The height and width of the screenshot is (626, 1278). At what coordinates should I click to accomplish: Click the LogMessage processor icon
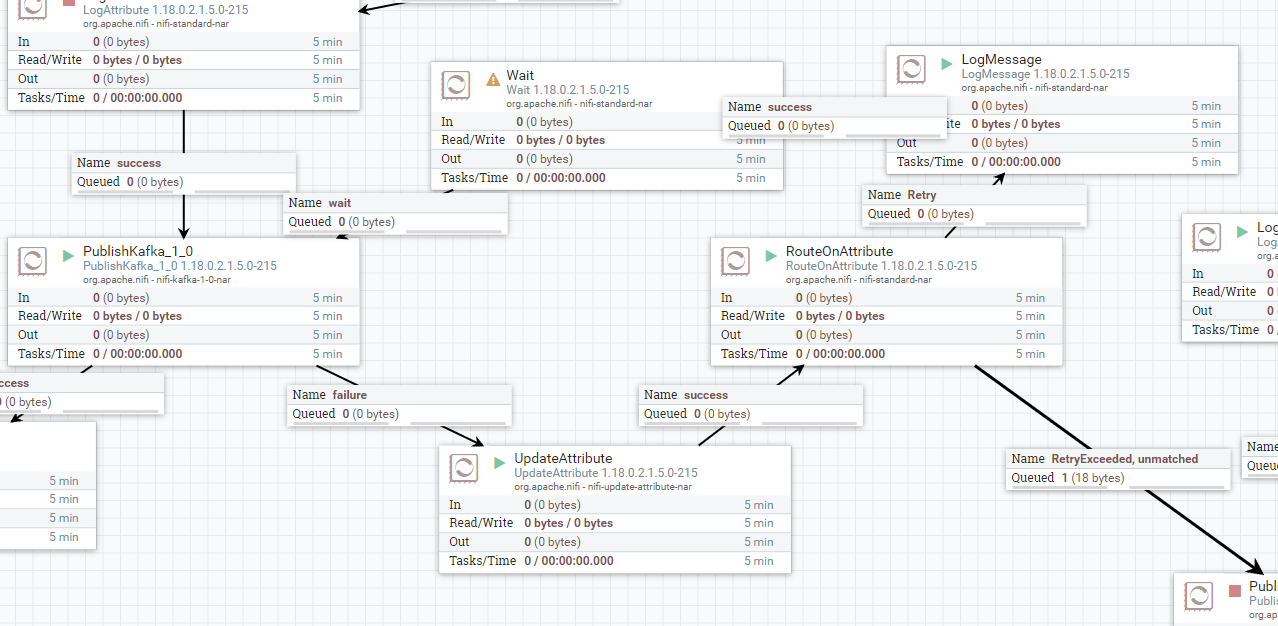(x=910, y=70)
